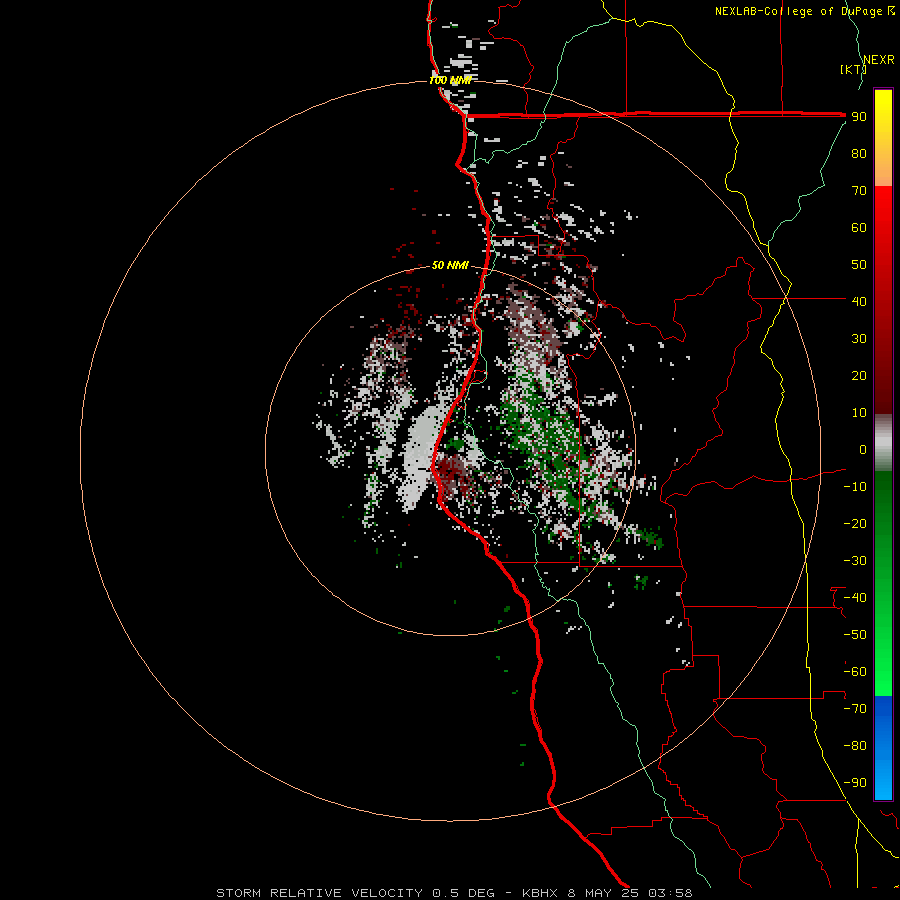Viewport: 900px width, 900px height.
Task: Pick the light blue segment at the scale's bottom
Action: [883, 778]
